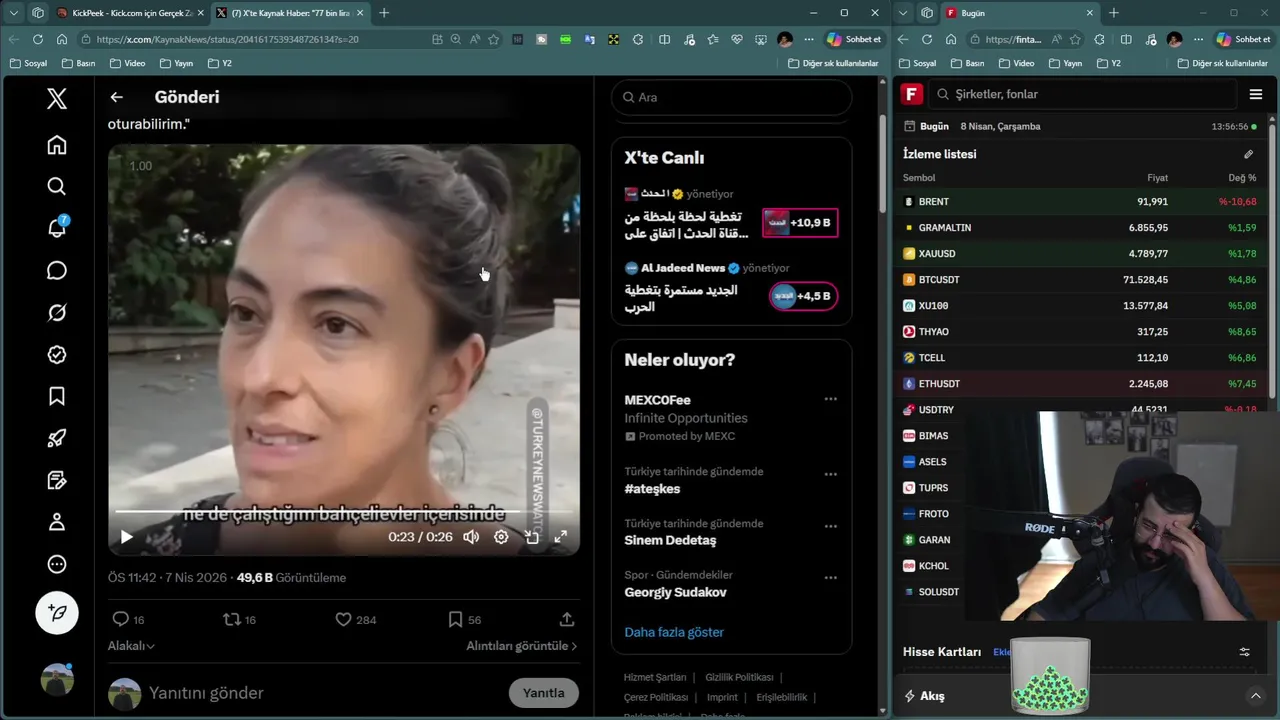The width and height of the screenshot is (1280, 720).
Task: Mute the video using the speaker icon
Action: pos(471,537)
